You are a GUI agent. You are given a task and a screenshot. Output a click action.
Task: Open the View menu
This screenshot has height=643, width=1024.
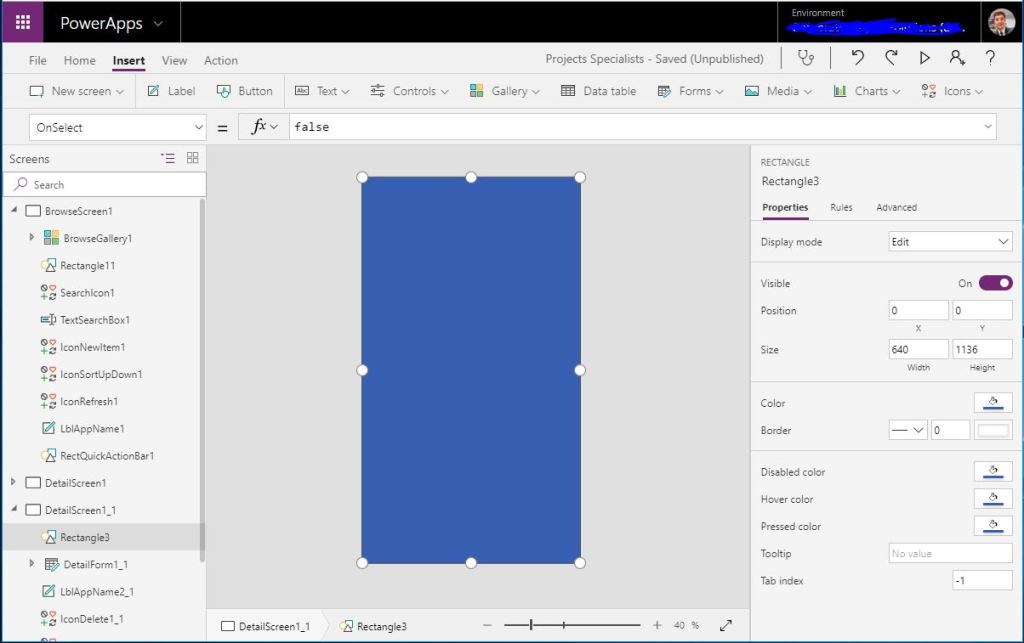pos(174,60)
